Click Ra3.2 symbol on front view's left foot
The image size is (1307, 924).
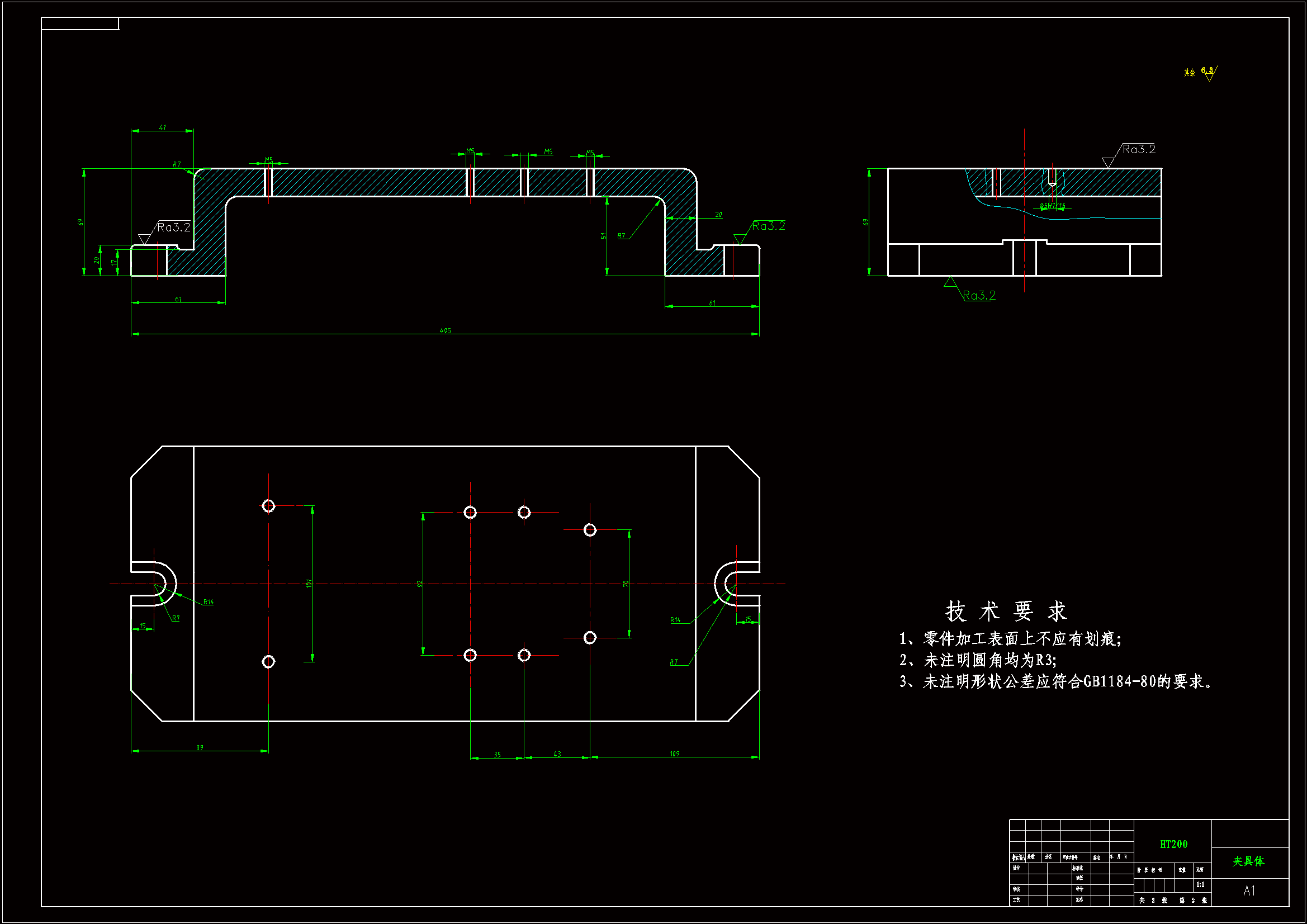173,228
